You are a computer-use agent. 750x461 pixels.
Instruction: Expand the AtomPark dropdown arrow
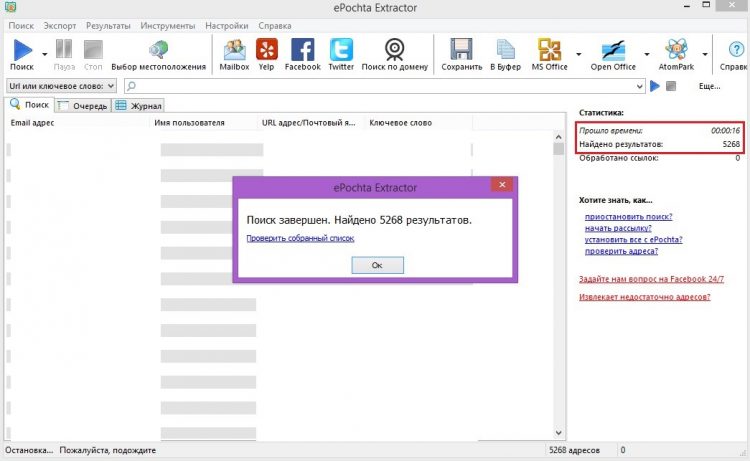coord(705,54)
